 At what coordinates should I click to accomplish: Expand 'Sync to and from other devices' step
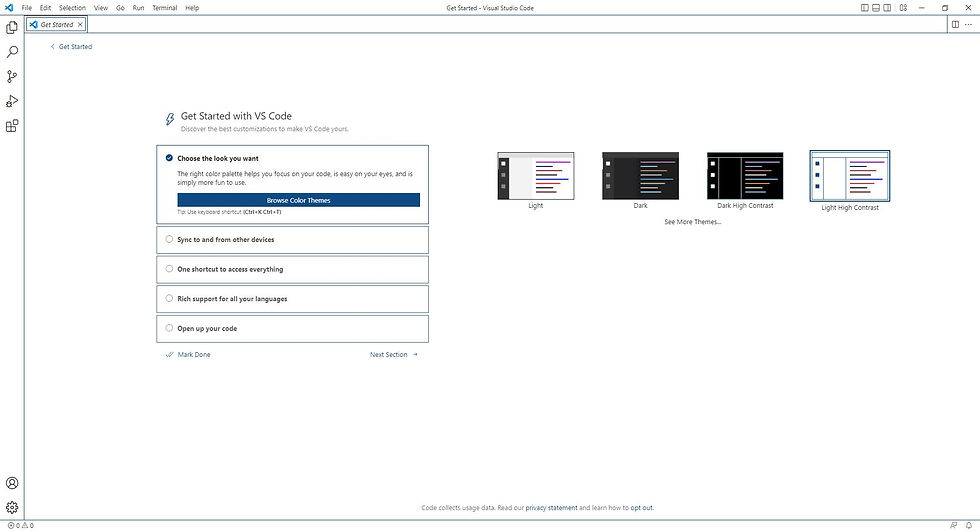pos(292,240)
